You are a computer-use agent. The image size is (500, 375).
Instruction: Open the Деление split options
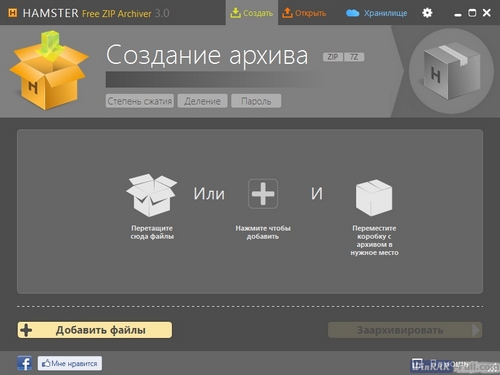click(202, 101)
